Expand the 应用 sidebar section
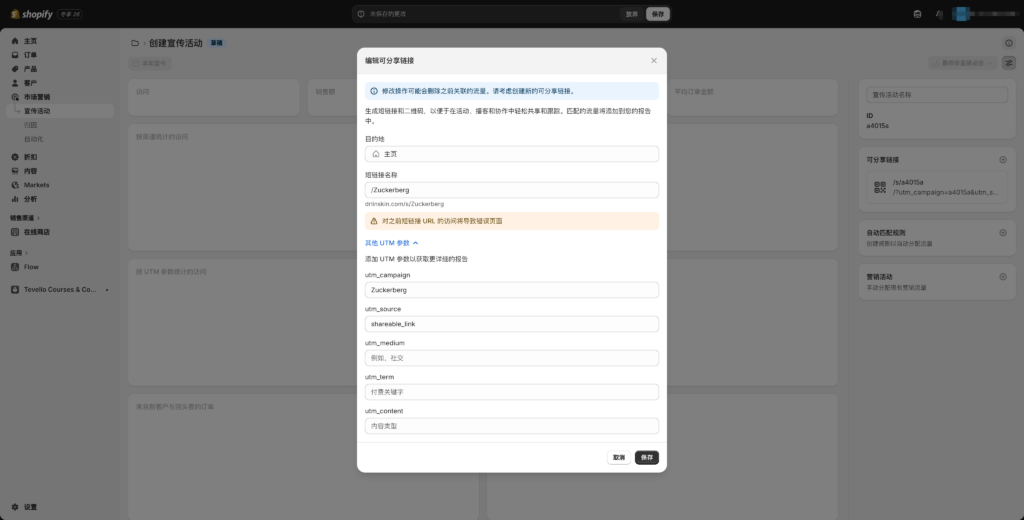The image size is (1024, 520). click(19, 253)
